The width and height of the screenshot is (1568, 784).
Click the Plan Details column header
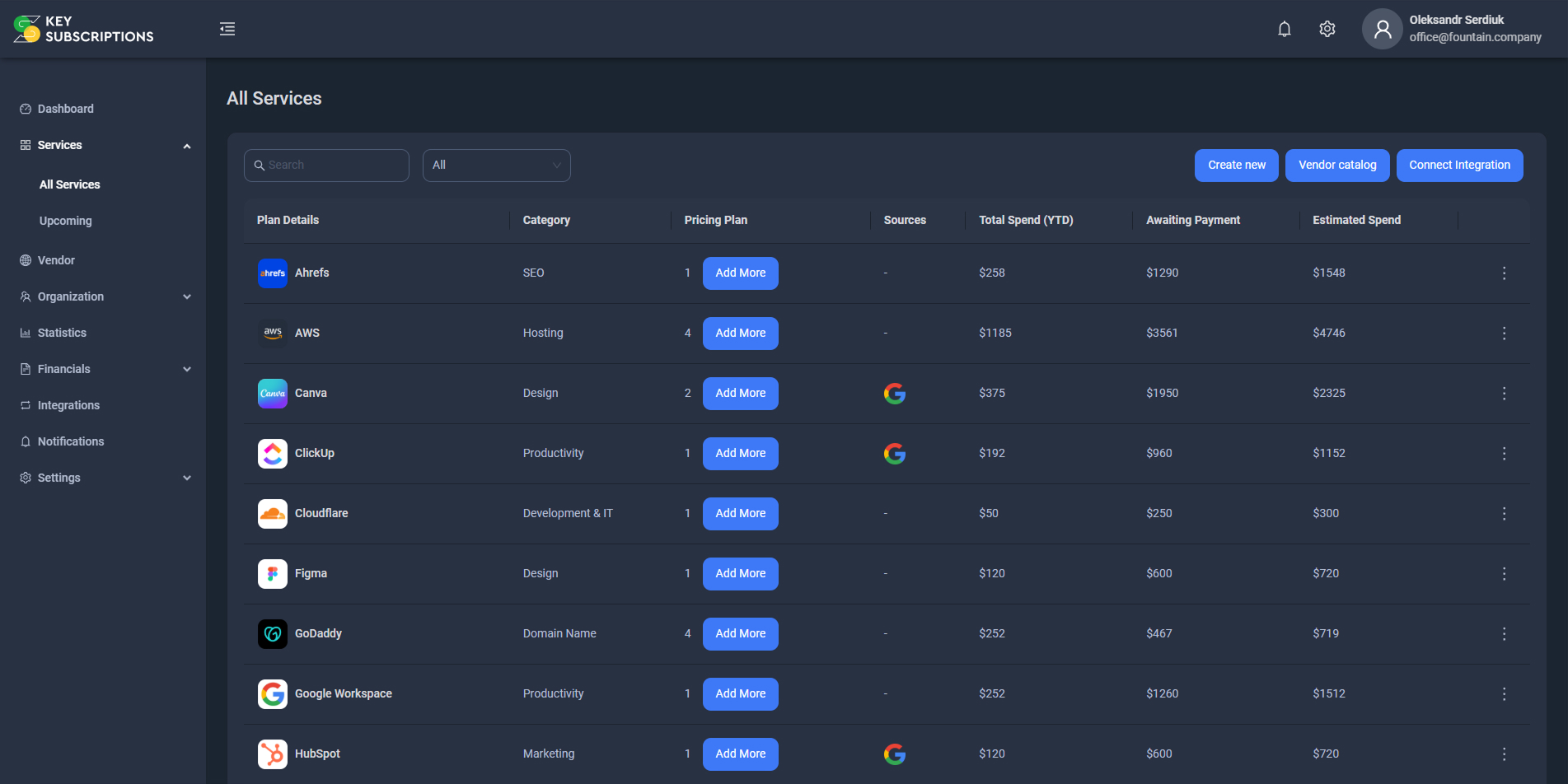click(x=288, y=220)
